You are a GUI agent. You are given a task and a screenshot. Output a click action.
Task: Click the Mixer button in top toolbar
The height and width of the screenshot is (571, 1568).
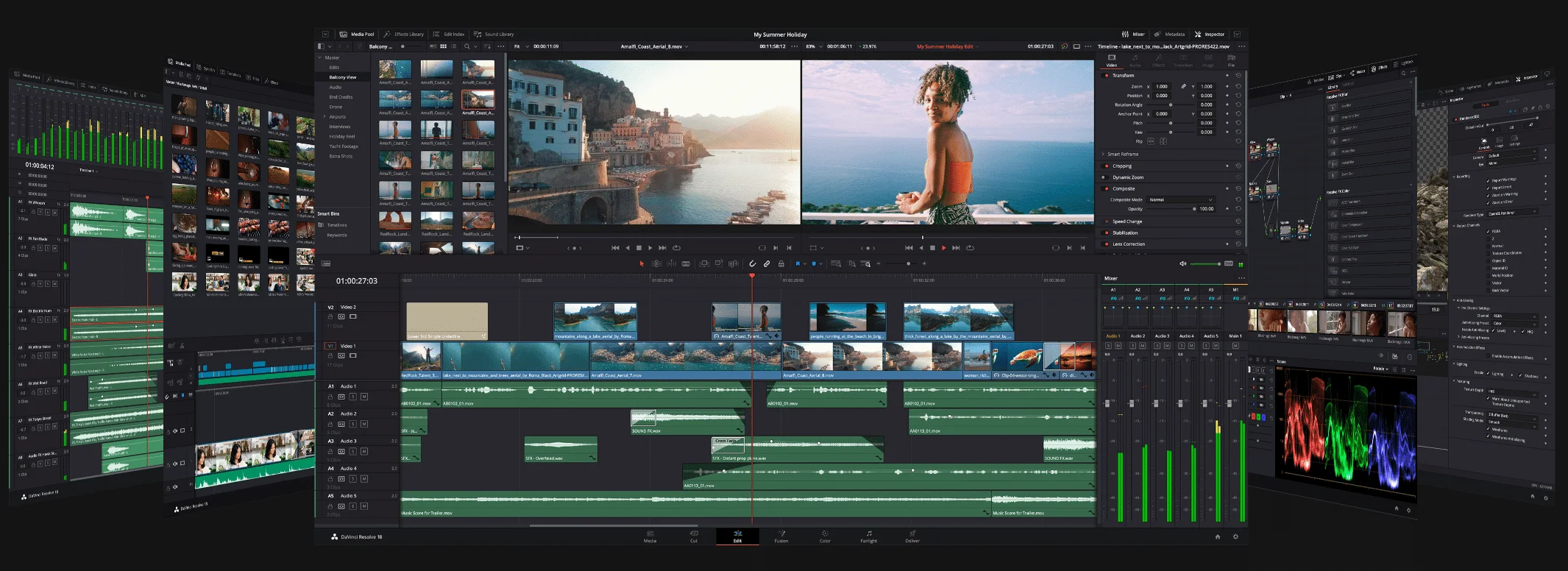(1133, 35)
